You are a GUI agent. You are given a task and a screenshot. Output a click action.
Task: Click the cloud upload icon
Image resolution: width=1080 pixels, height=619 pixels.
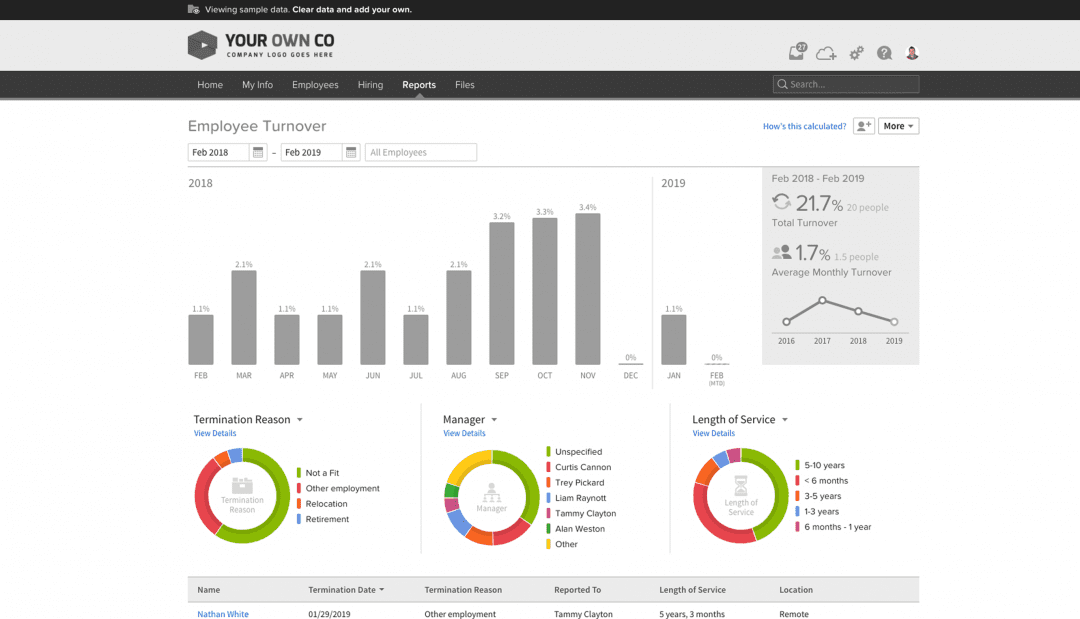[826, 51]
